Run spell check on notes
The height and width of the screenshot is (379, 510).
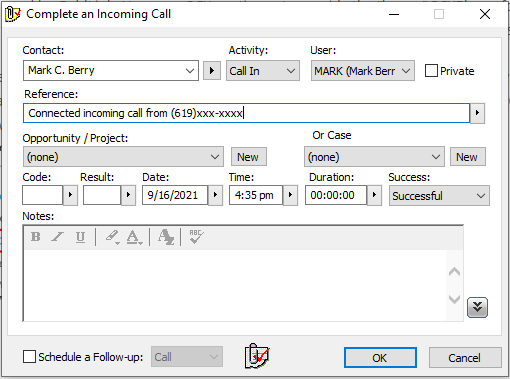pos(196,236)
